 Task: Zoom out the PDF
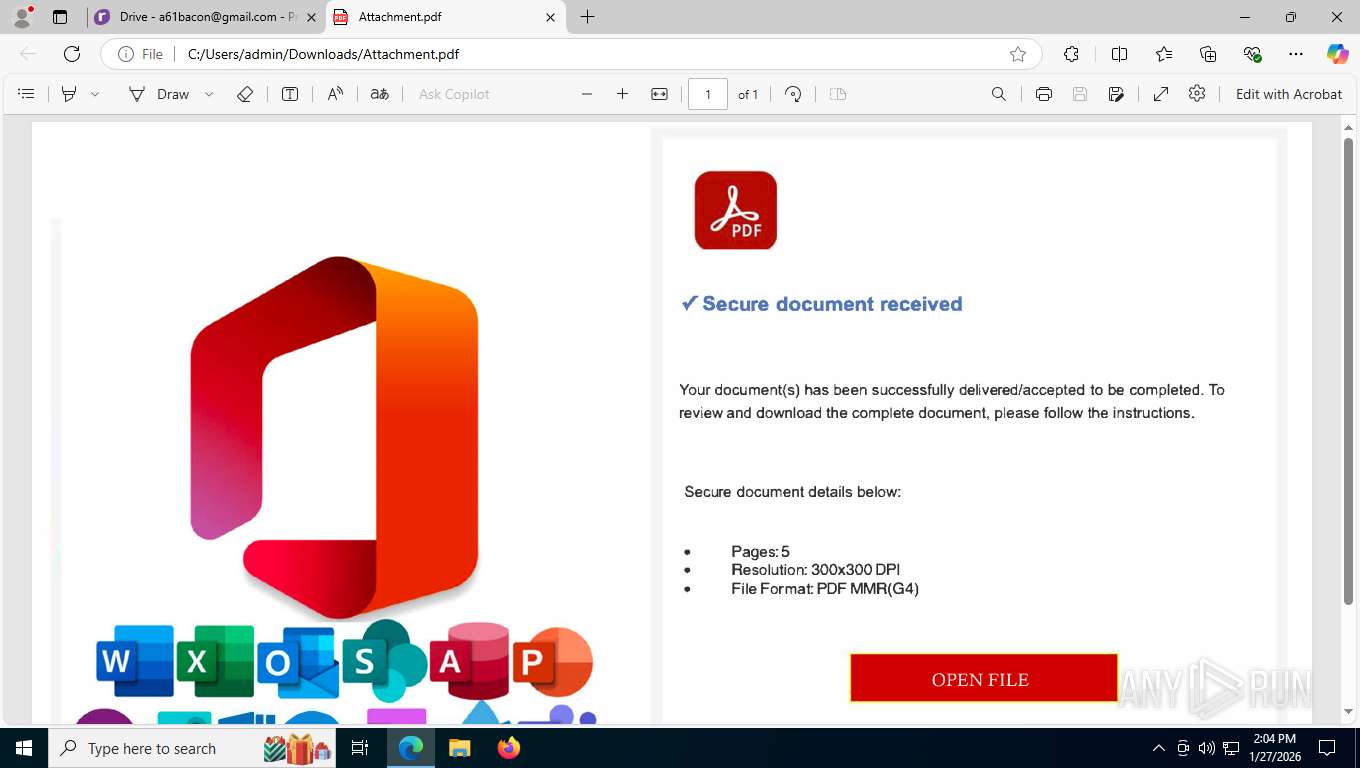[587, 94]
